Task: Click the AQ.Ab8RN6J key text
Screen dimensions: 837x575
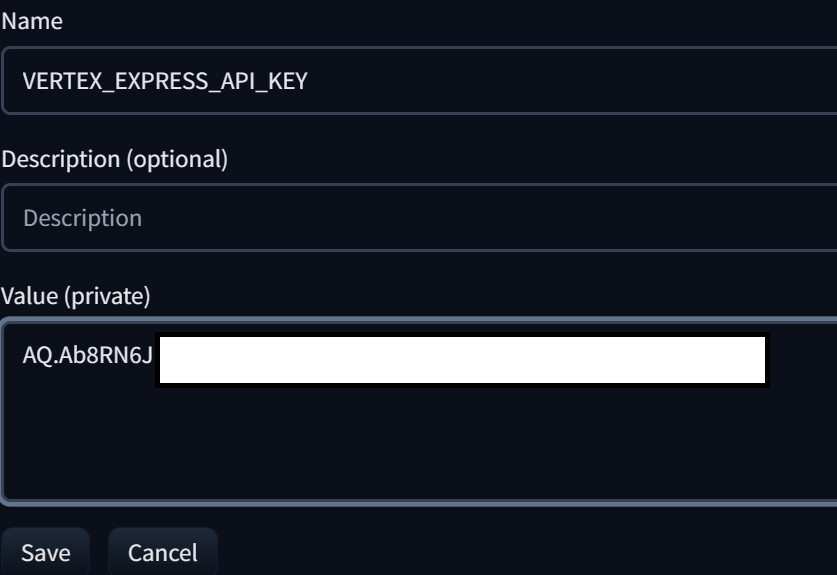Action: [88, 355]
